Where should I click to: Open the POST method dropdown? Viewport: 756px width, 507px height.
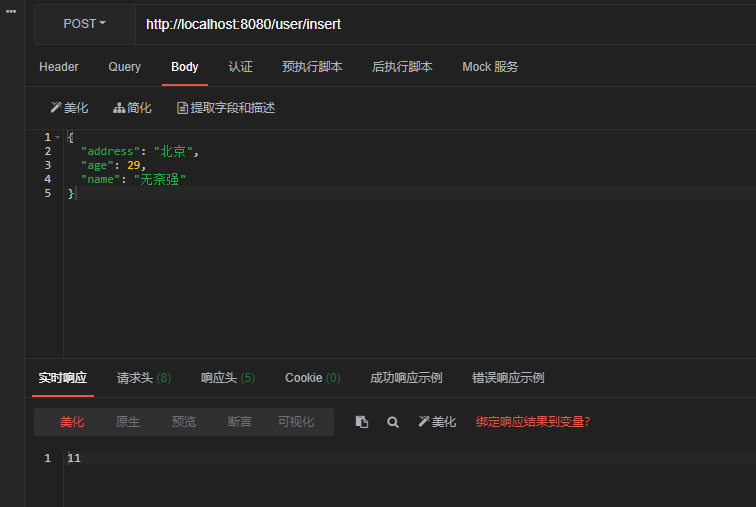coord(85,23)
